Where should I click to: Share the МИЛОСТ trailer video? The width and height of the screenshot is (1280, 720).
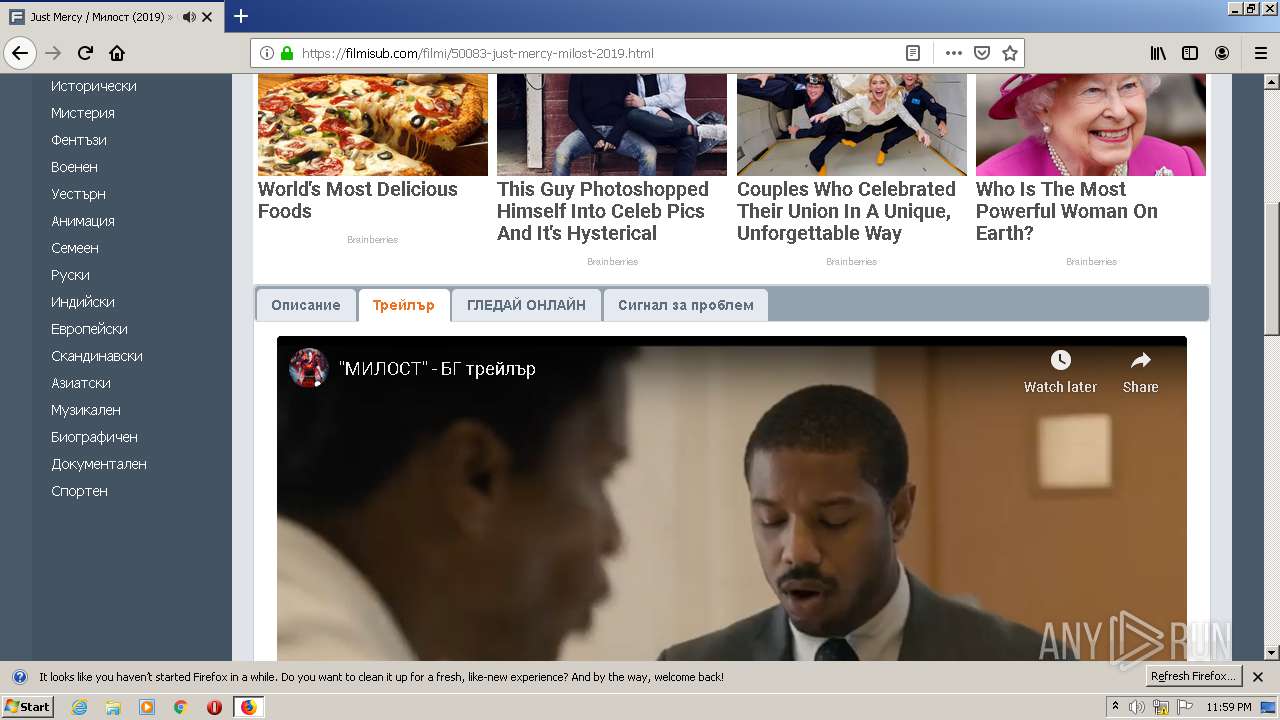click(x=1140, y=372)
